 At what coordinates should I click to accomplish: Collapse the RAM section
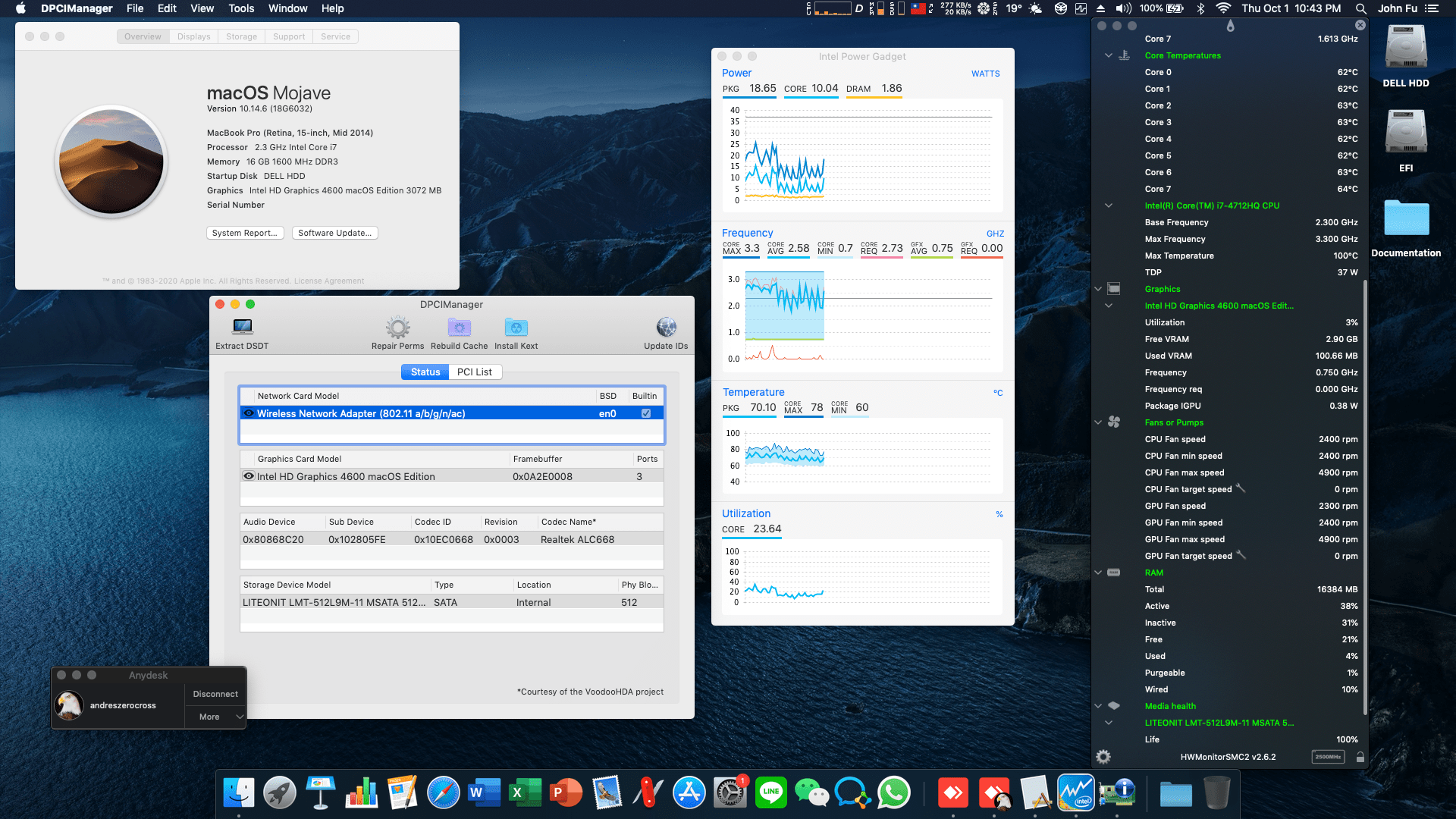pos(1098,573)
